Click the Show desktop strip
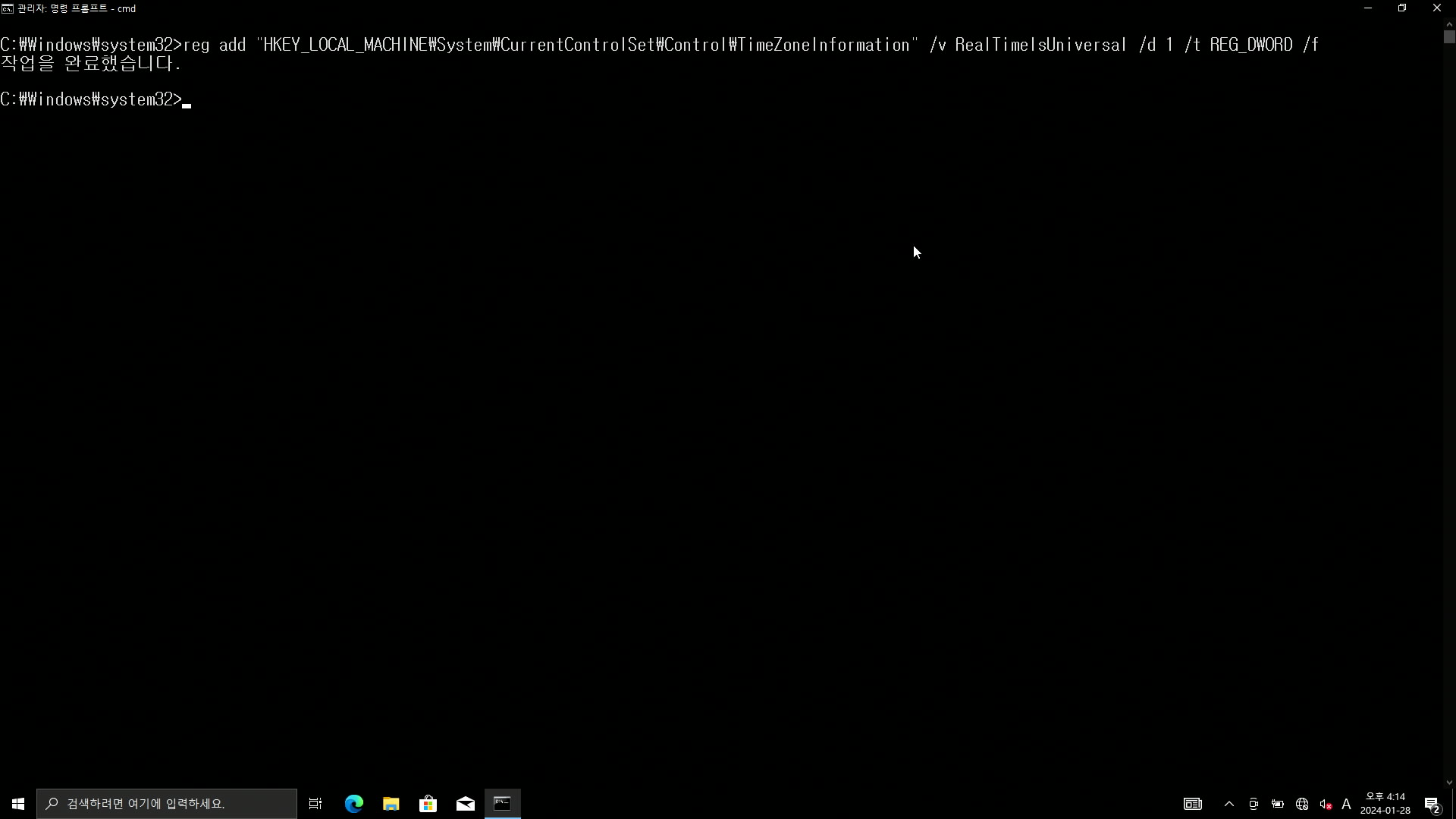Image resolution: width=1456 pixels, height=819 pixels. [x=1454, y=804]
